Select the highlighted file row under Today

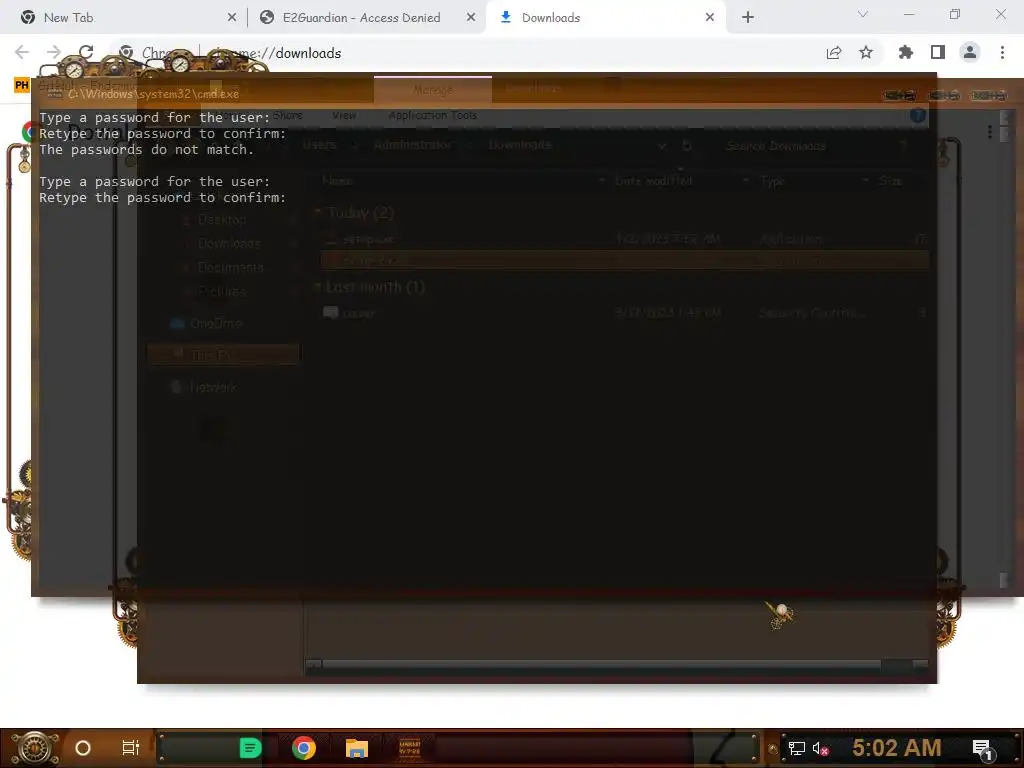coord(624,261)
